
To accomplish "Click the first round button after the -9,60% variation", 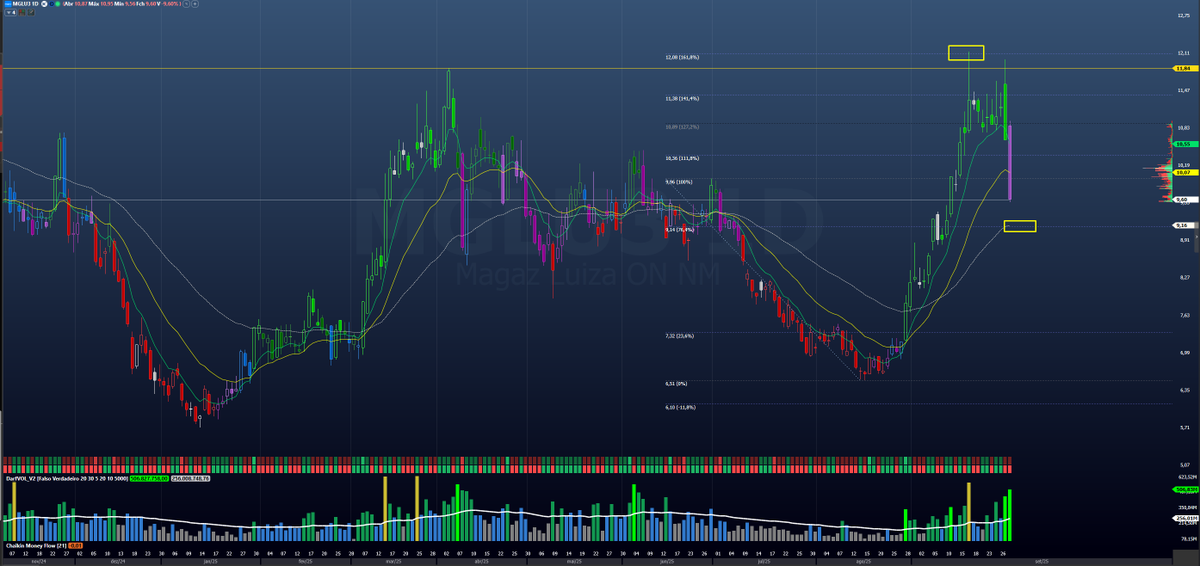I will pos(186,4).
